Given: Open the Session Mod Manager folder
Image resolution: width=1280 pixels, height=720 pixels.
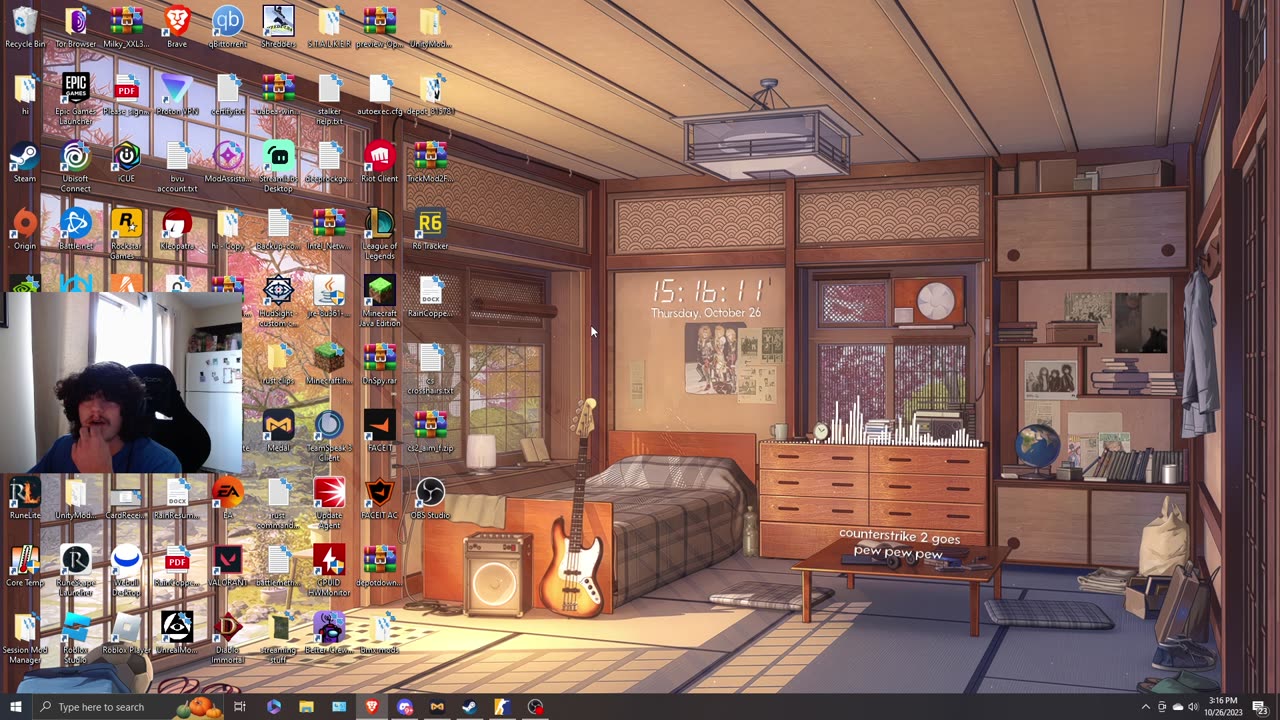Looking at the screenshot, I should tap(25, 638).
